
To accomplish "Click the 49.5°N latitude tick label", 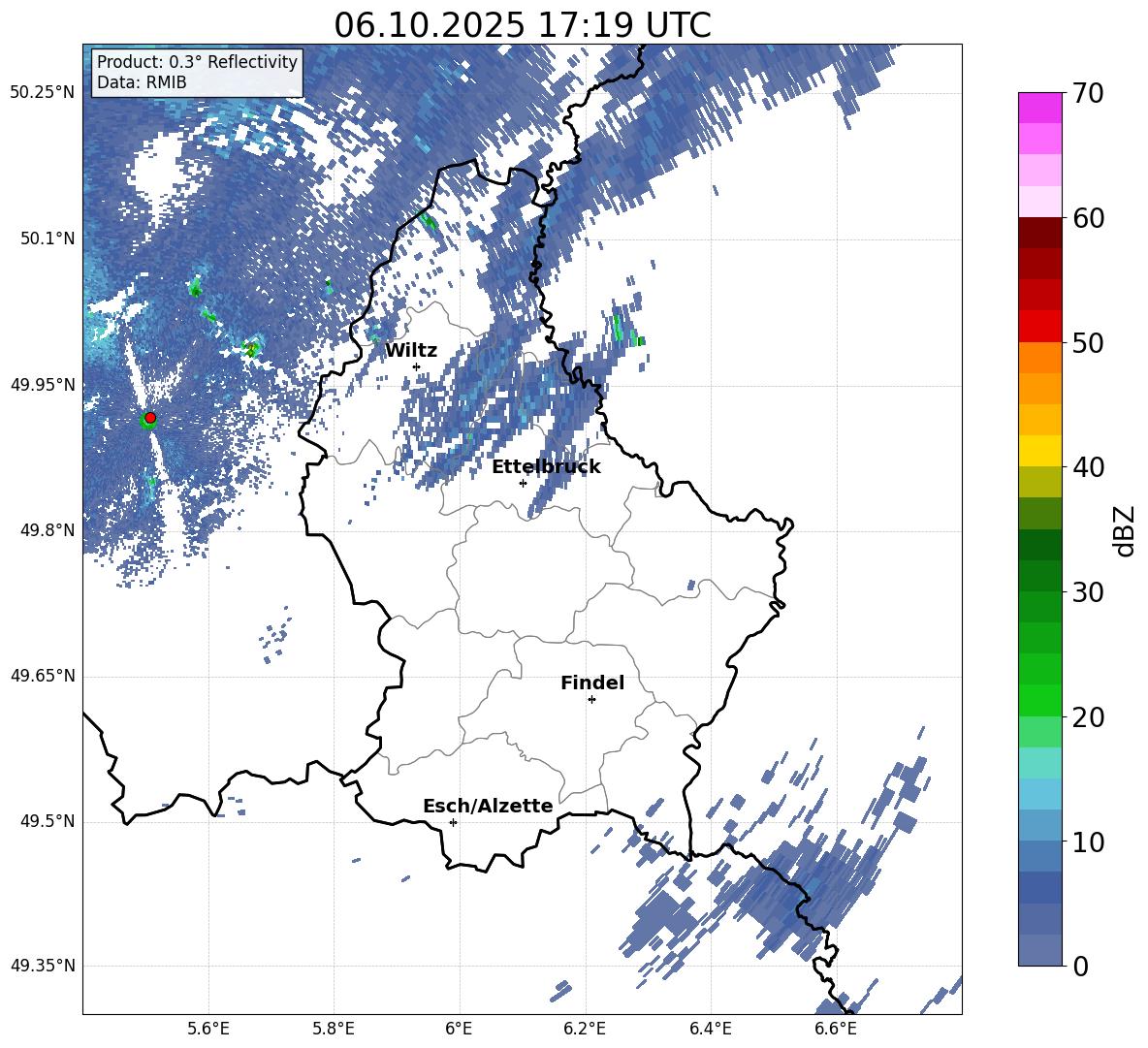I will click(x=47, y=821).
